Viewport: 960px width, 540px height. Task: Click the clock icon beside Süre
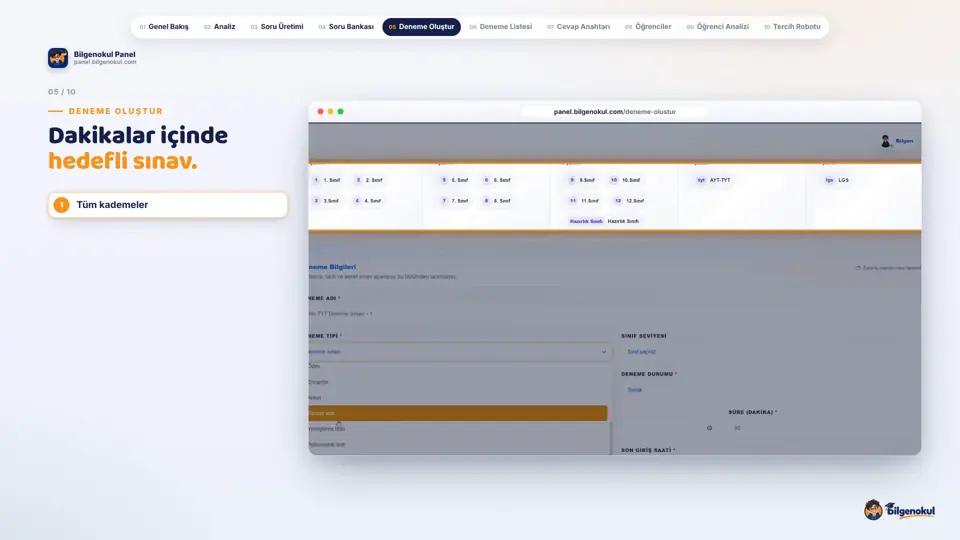[710, 428]
